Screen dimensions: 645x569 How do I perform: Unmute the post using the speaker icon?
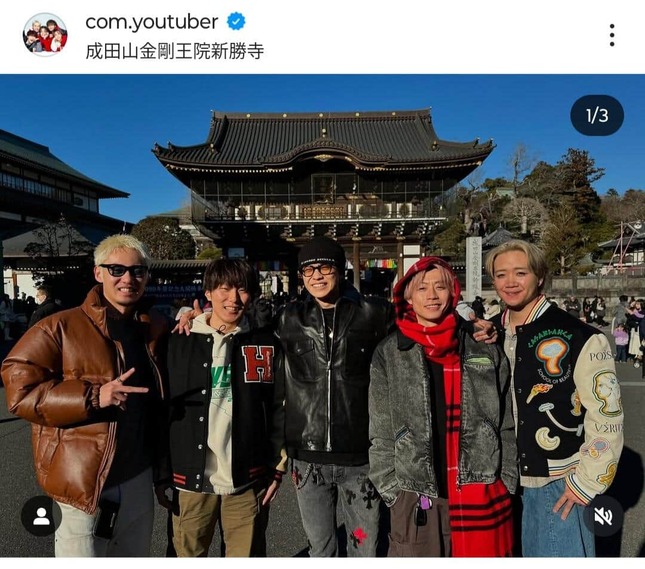click(603, 516)
